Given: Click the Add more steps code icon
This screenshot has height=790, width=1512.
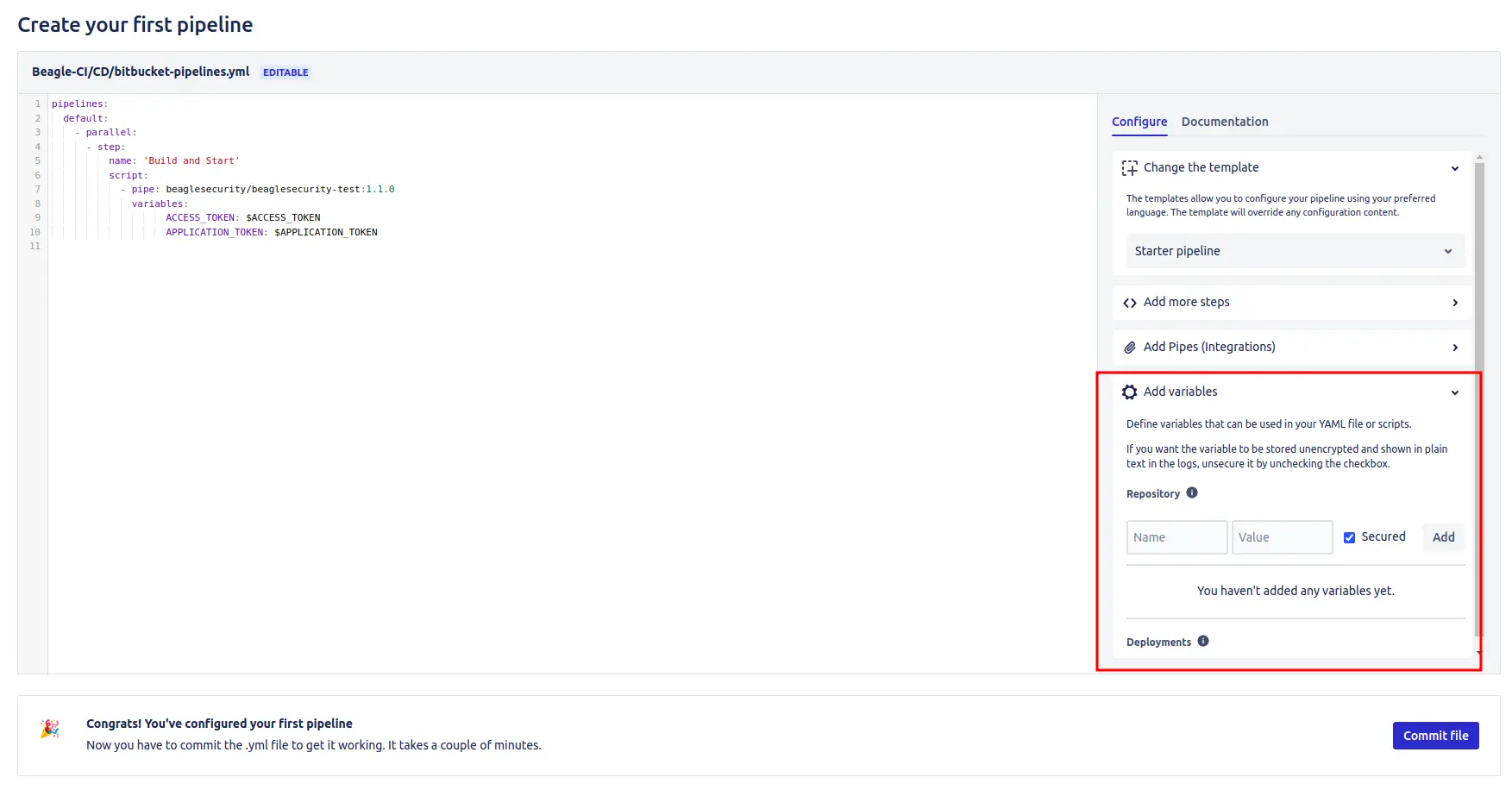Looking at the screenshot, I should (1129, 303).
